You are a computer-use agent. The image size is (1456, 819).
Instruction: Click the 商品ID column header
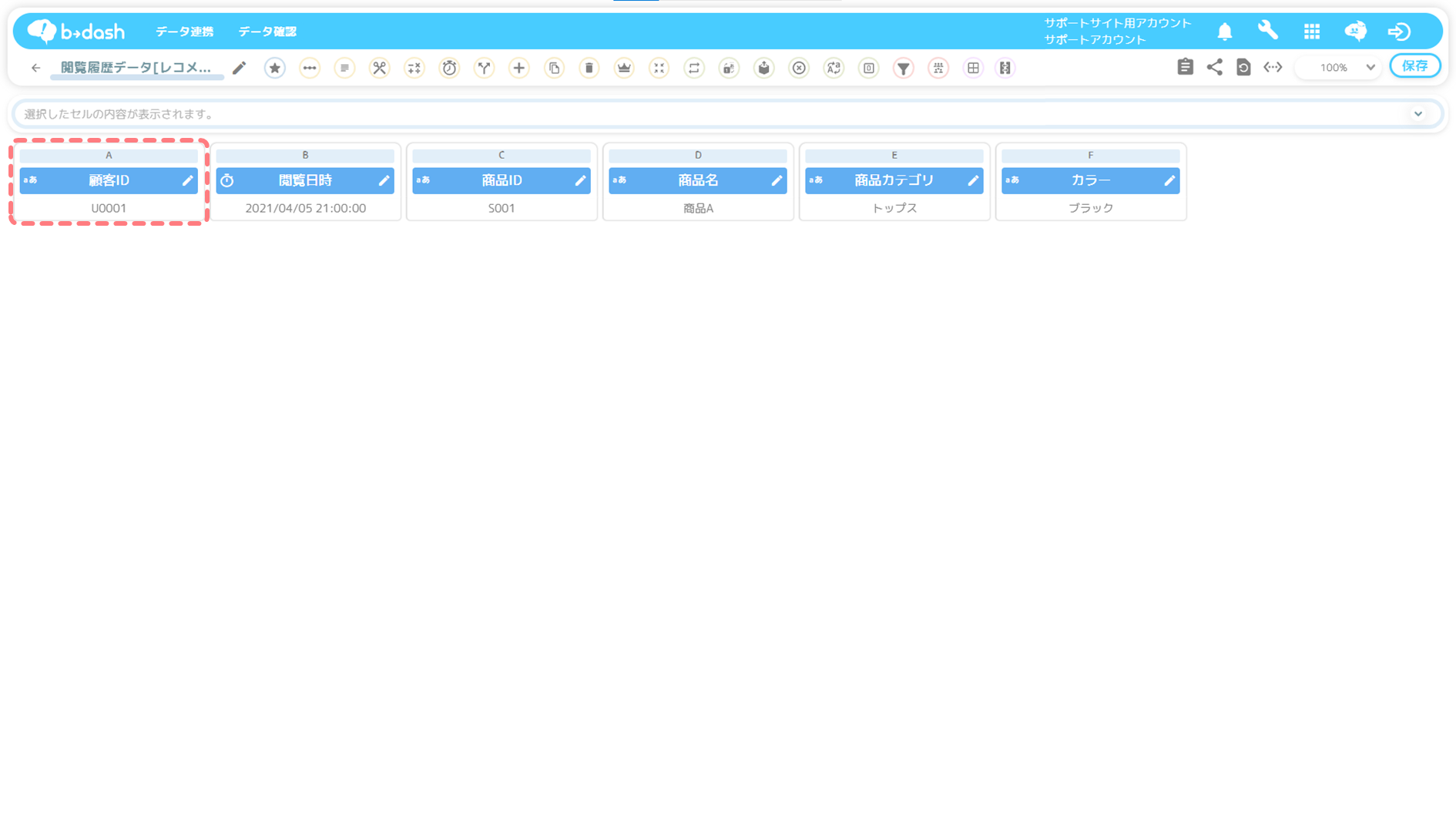point(502,180)
